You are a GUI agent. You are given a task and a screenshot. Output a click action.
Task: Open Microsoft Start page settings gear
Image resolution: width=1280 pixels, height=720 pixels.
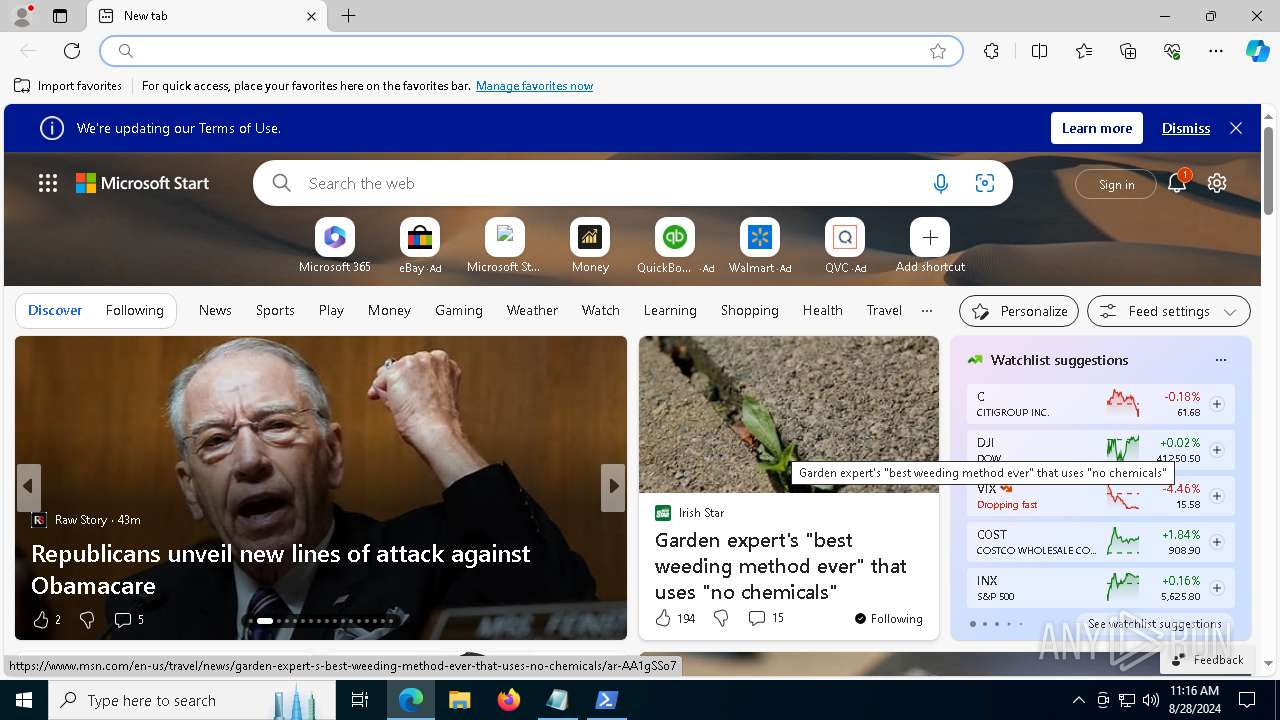point(1217,183)
